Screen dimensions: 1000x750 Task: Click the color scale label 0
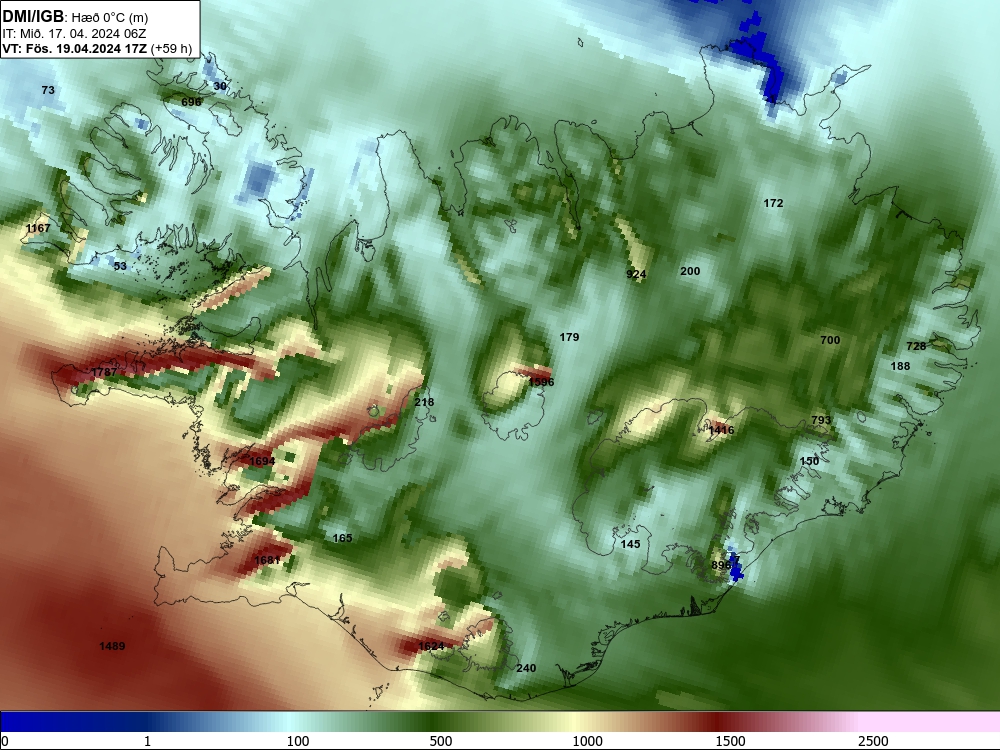point(5,741)
